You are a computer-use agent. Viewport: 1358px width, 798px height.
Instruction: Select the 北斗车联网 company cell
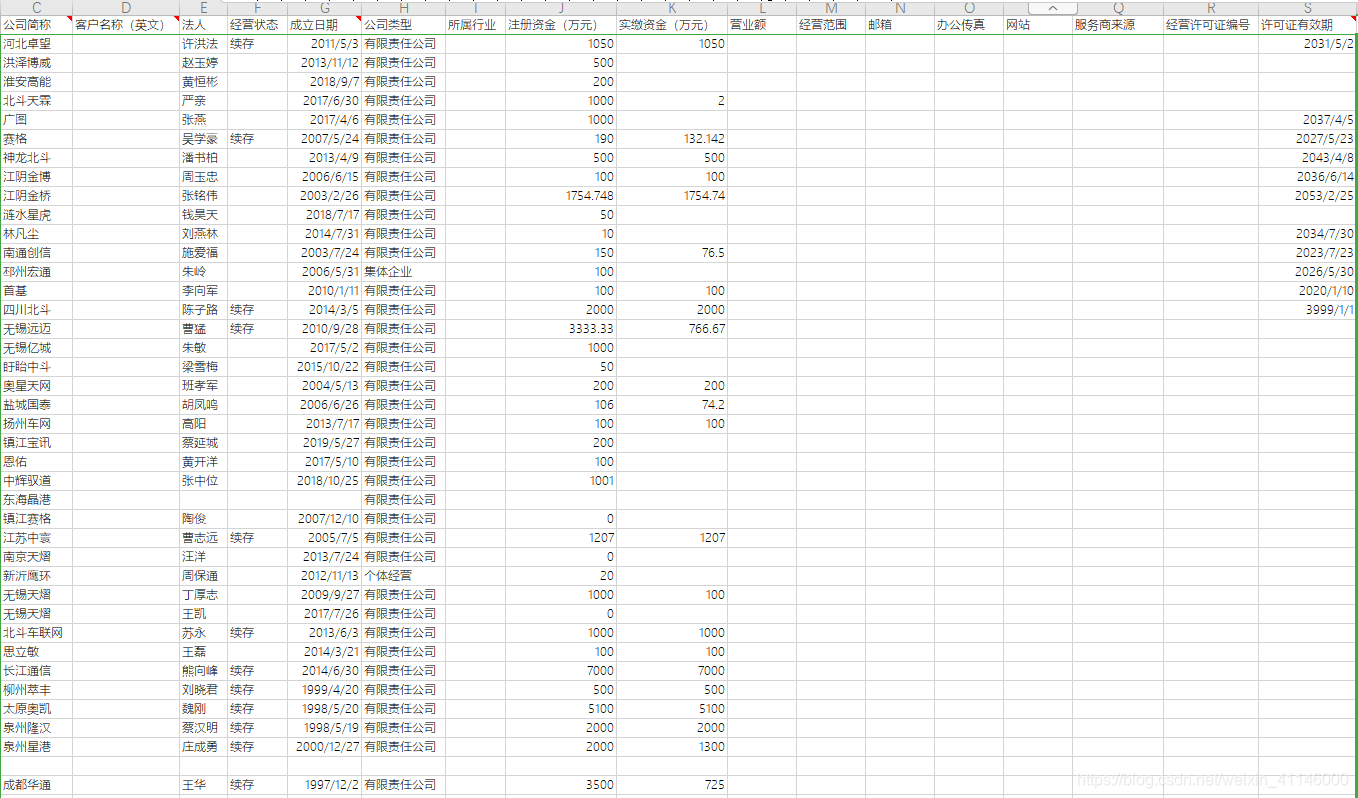[36, 632]
